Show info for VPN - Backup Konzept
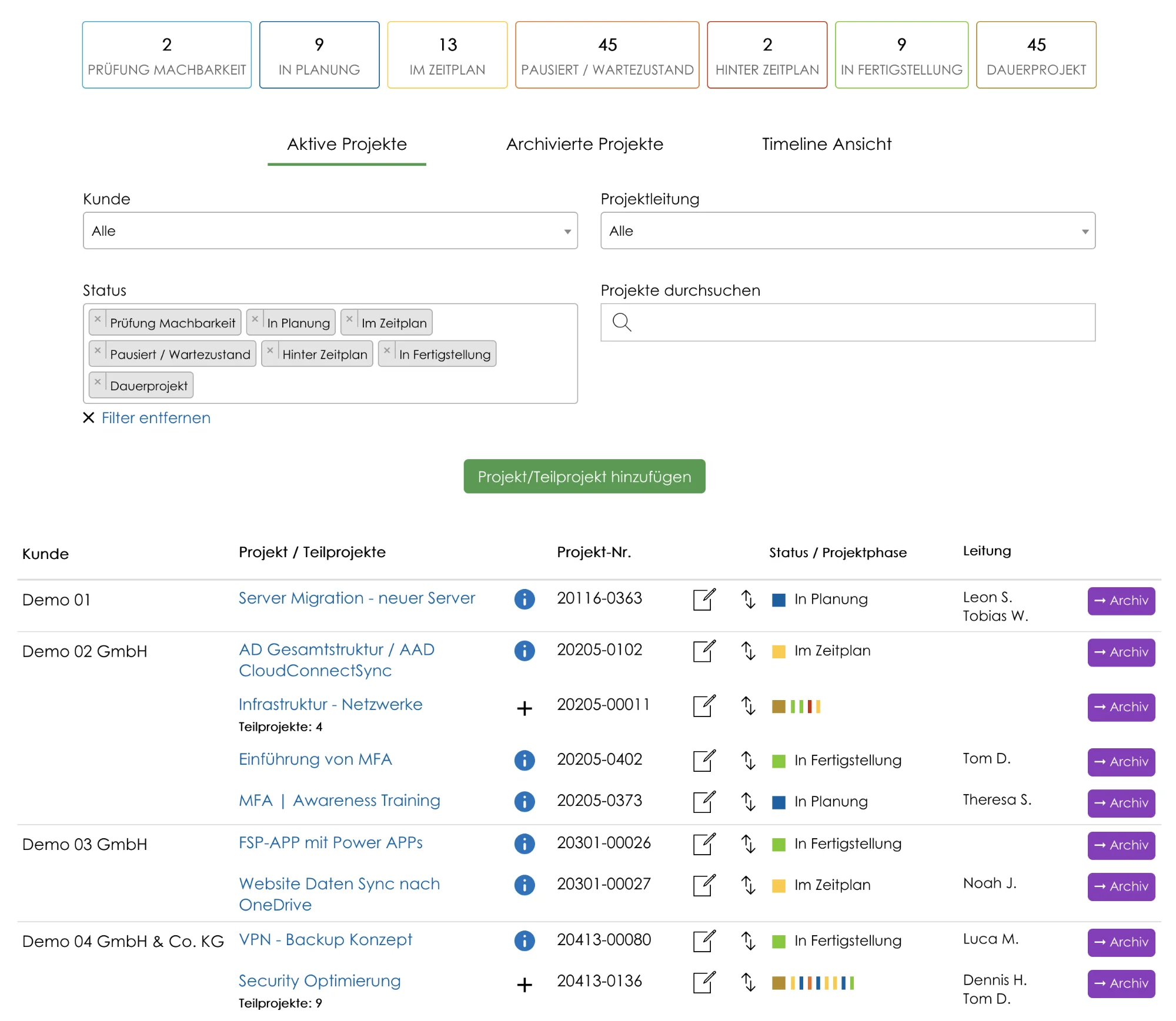 (x=524, y=940)
